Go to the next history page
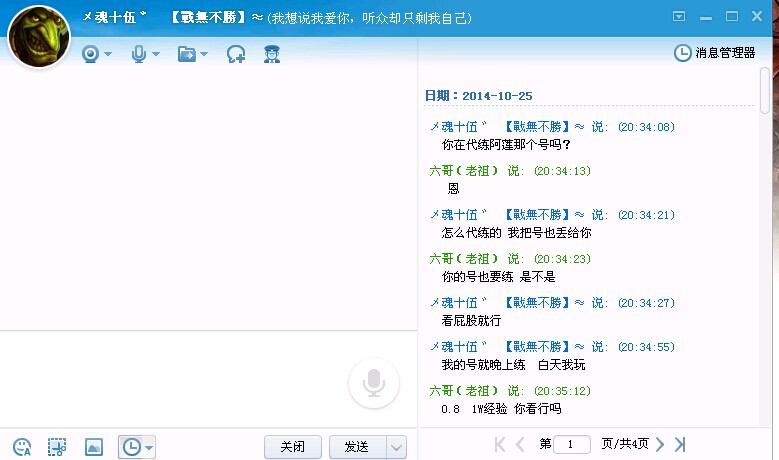This screenshot has height=460, width=779. (660, 444)
